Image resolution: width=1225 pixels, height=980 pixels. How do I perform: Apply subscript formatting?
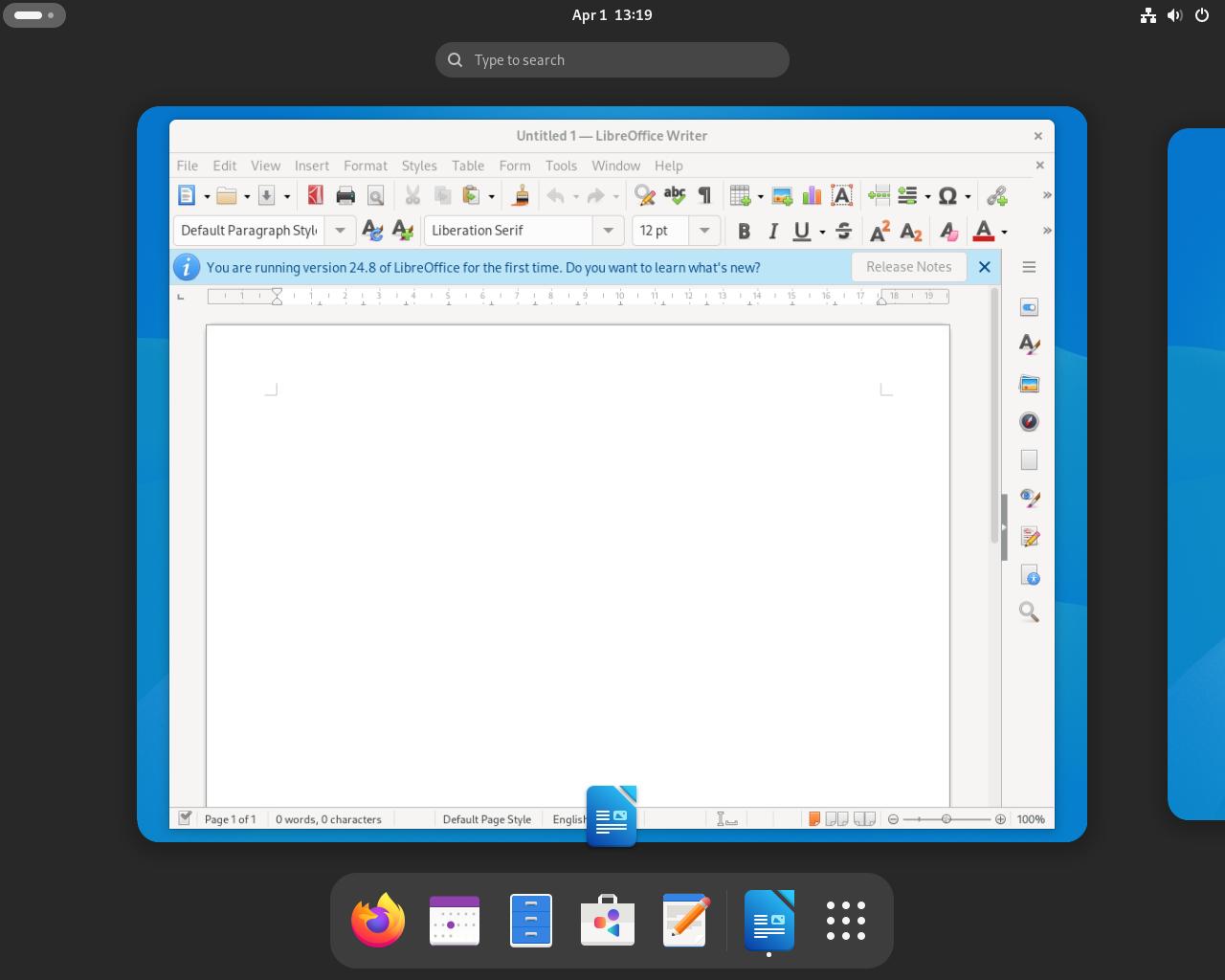point(911,231)
